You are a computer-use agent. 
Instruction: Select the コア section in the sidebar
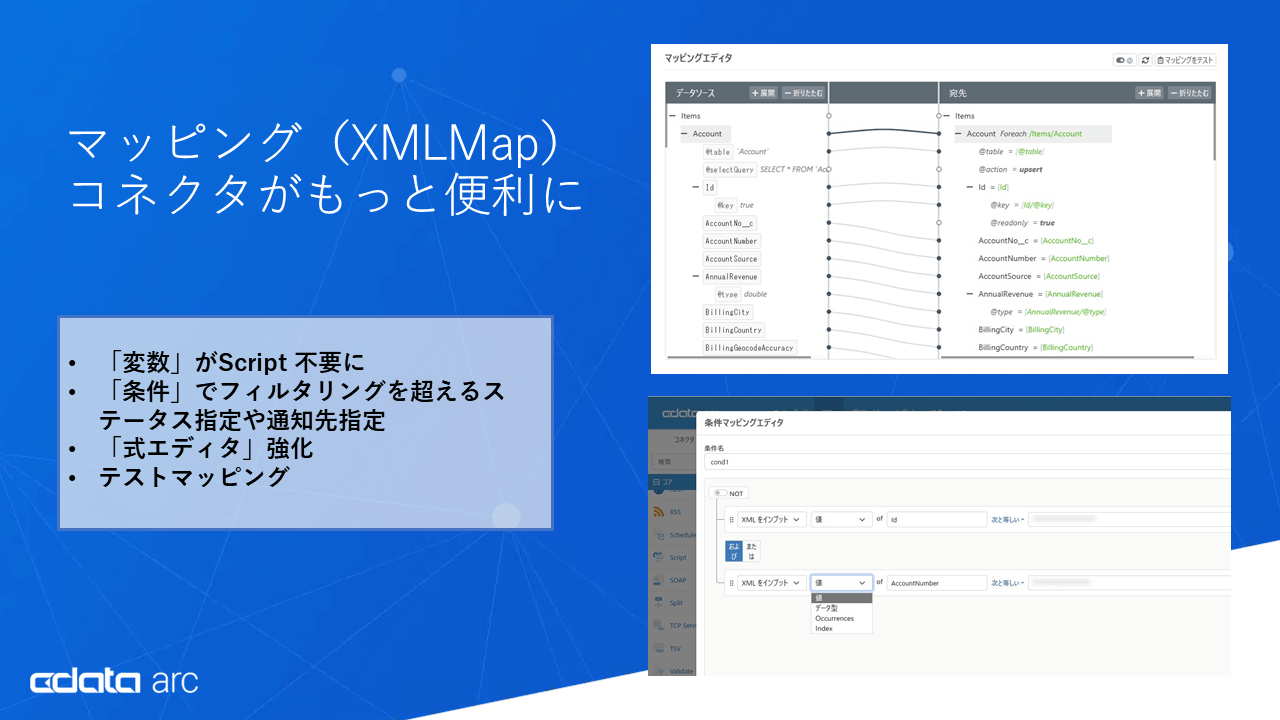tap(665, 482)
